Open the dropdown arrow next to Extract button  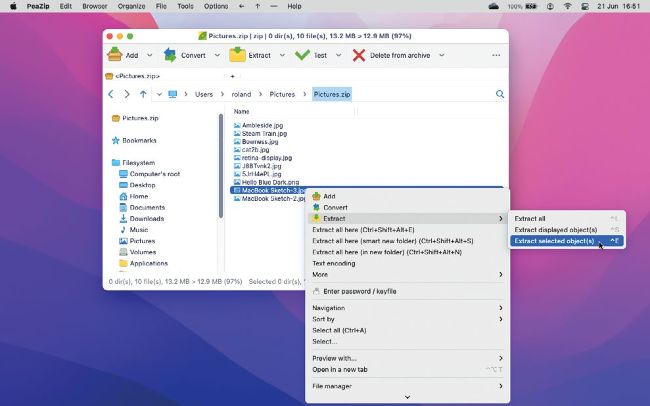click(283, 55)
